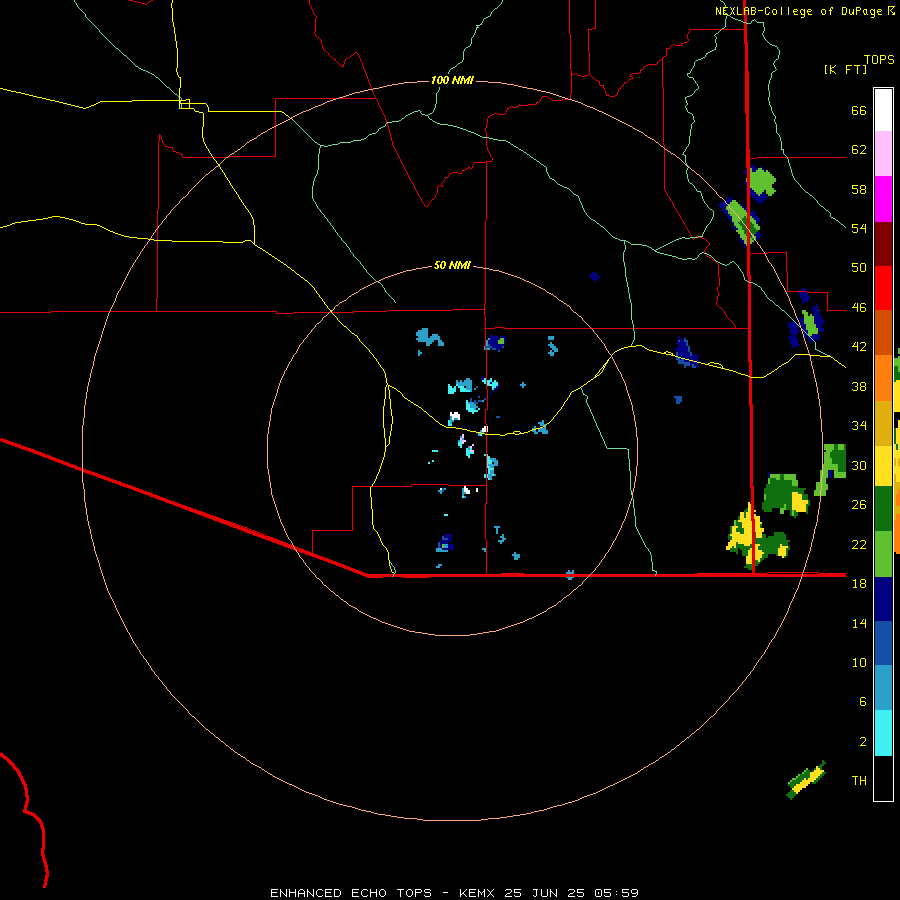The image size is (900, 900).
Task: Click the '50 NMI' range ring label
Action: (452, 265)
